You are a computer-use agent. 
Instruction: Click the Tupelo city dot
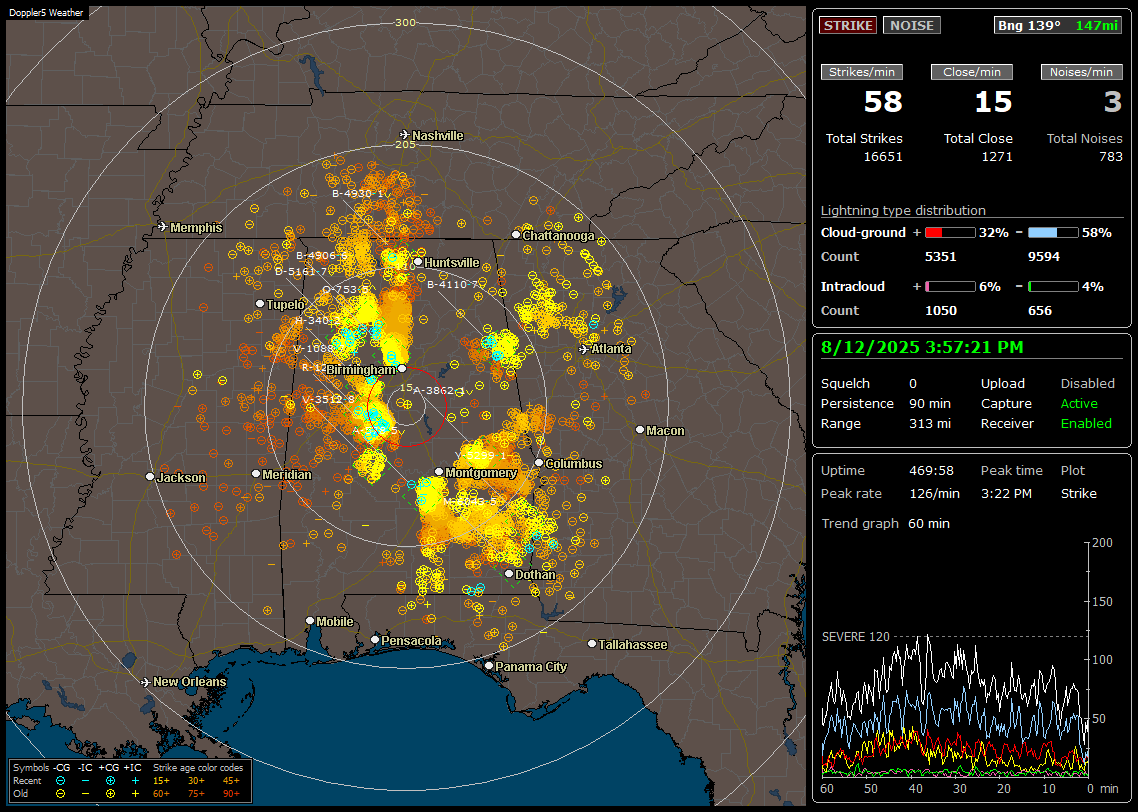[260, 303]
